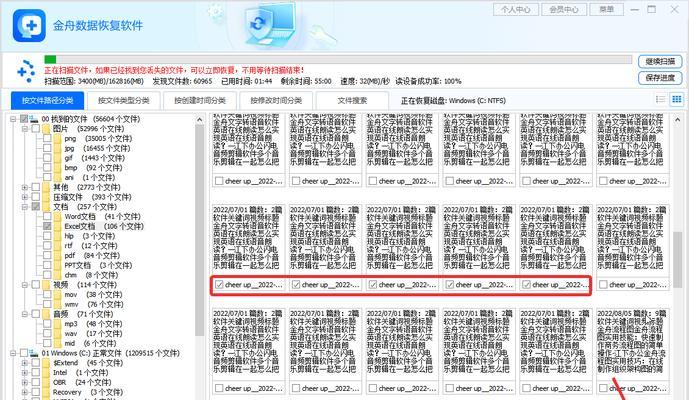689x400 pixels.
Task: Switch to list view icon
Action: (660, 99)
